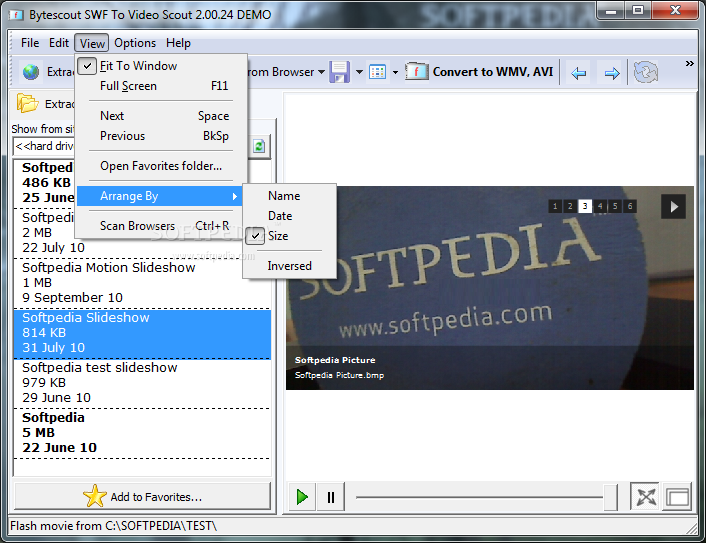This screenshot has height=543, width=706.
Task: Open the Help menu
Action: click(x=178, y=43)
